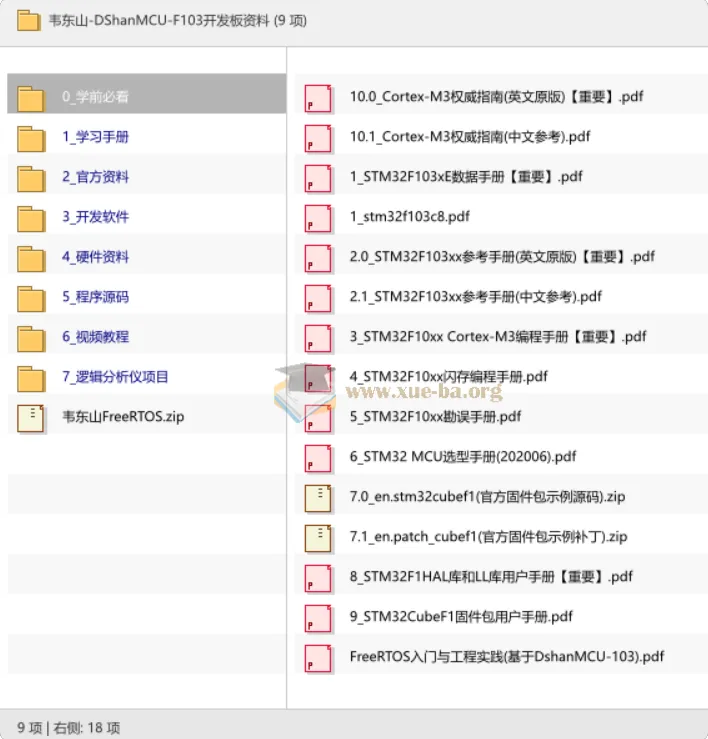This screenshot has width=708, height=739.
Task: Click PDF icon of 2.1_STM32F103xx参考手册(中文参考)
Action: (x=318, y=299)
